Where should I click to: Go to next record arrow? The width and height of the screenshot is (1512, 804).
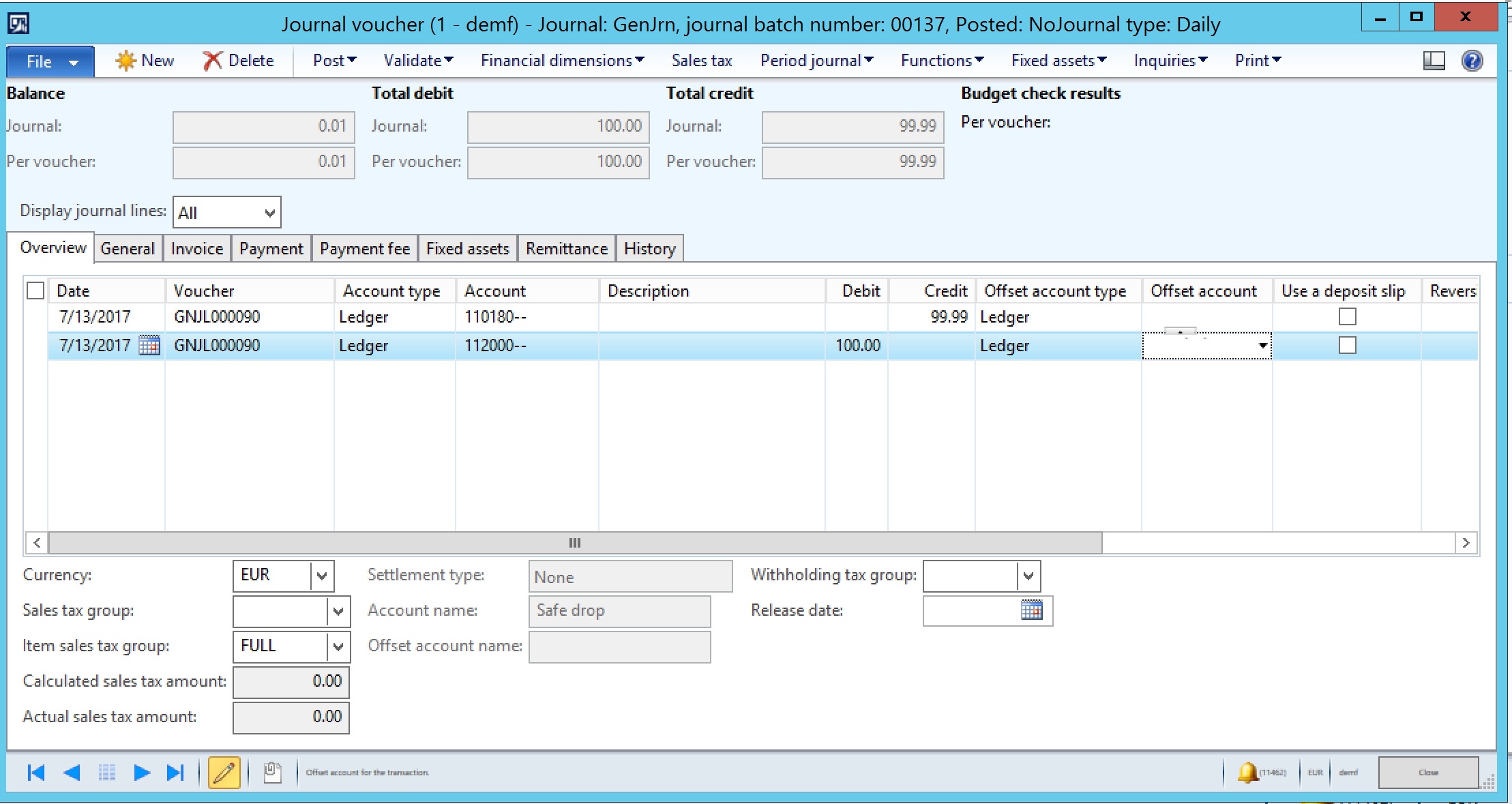[x=142, y=773]
